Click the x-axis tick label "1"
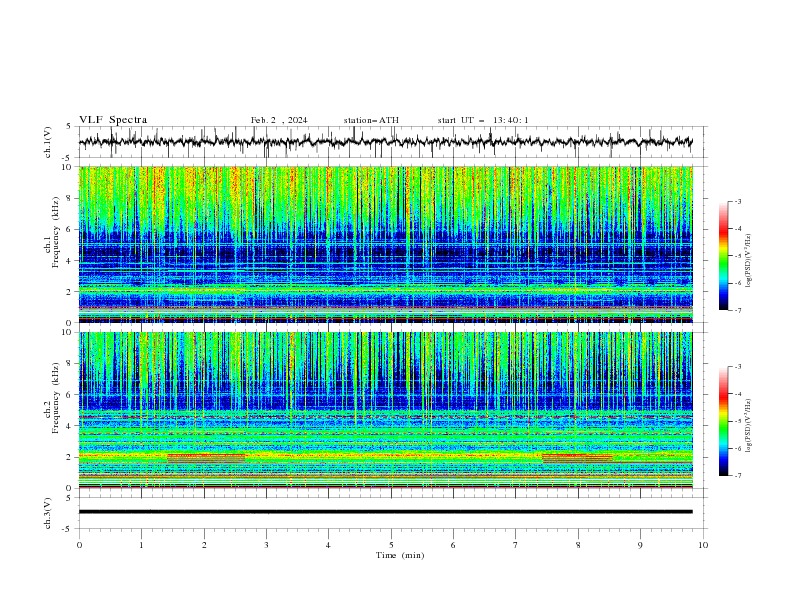This screenshot has width=792, height=612. tap(141, 545)
